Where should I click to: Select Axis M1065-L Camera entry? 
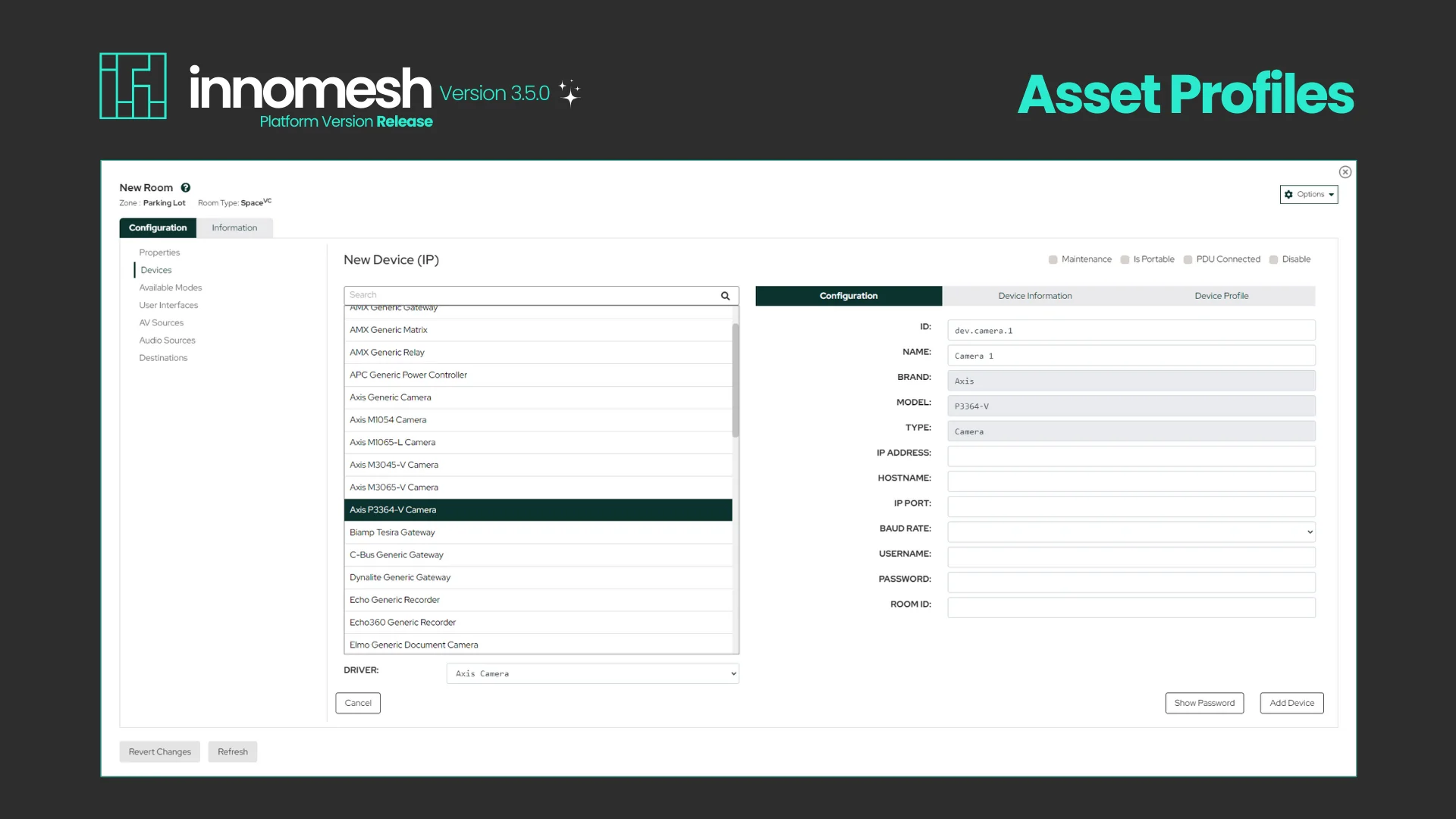(x=538, y=442)
